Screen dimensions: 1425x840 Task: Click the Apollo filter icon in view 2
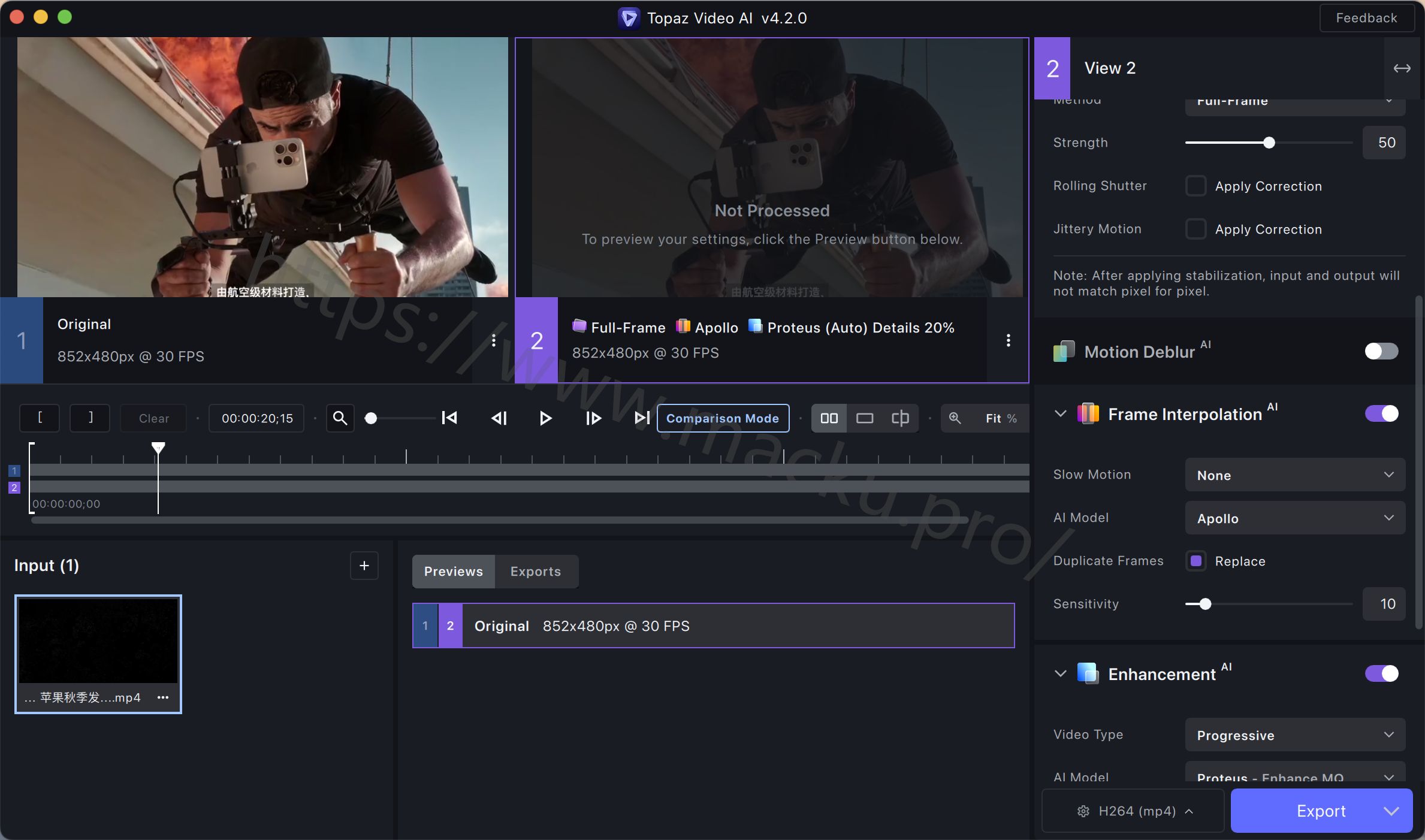[683, 327]
